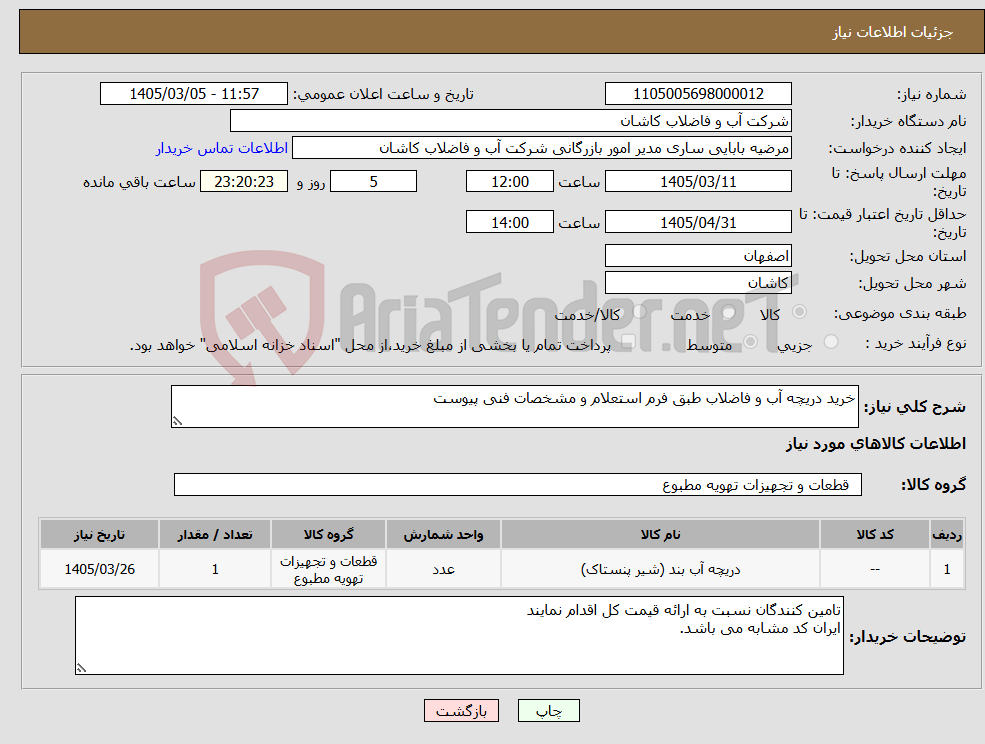Click the چاپ print button
Viewport: 985px width, 744px height.
(548, 711)
